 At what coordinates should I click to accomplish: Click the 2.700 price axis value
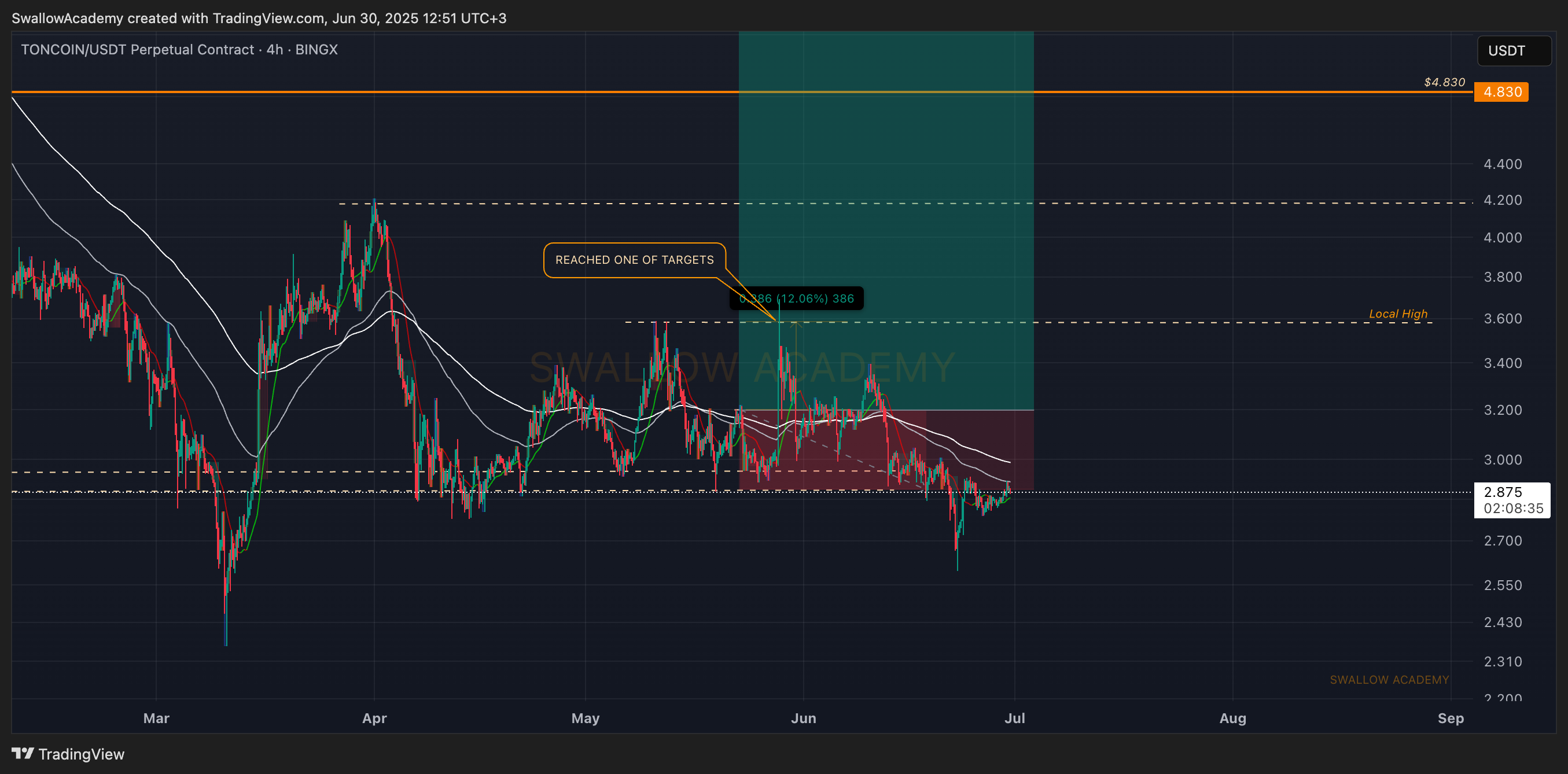coord(1503,540)
